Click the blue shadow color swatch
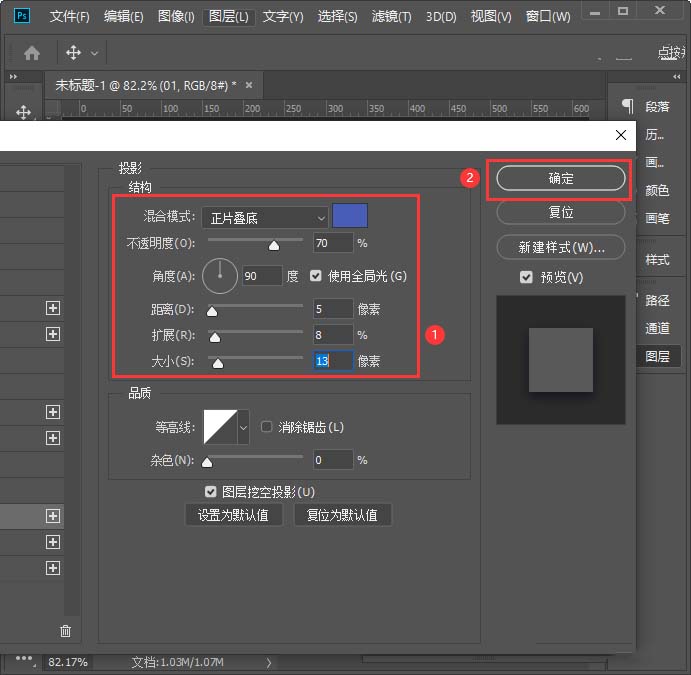 [350, 216]
